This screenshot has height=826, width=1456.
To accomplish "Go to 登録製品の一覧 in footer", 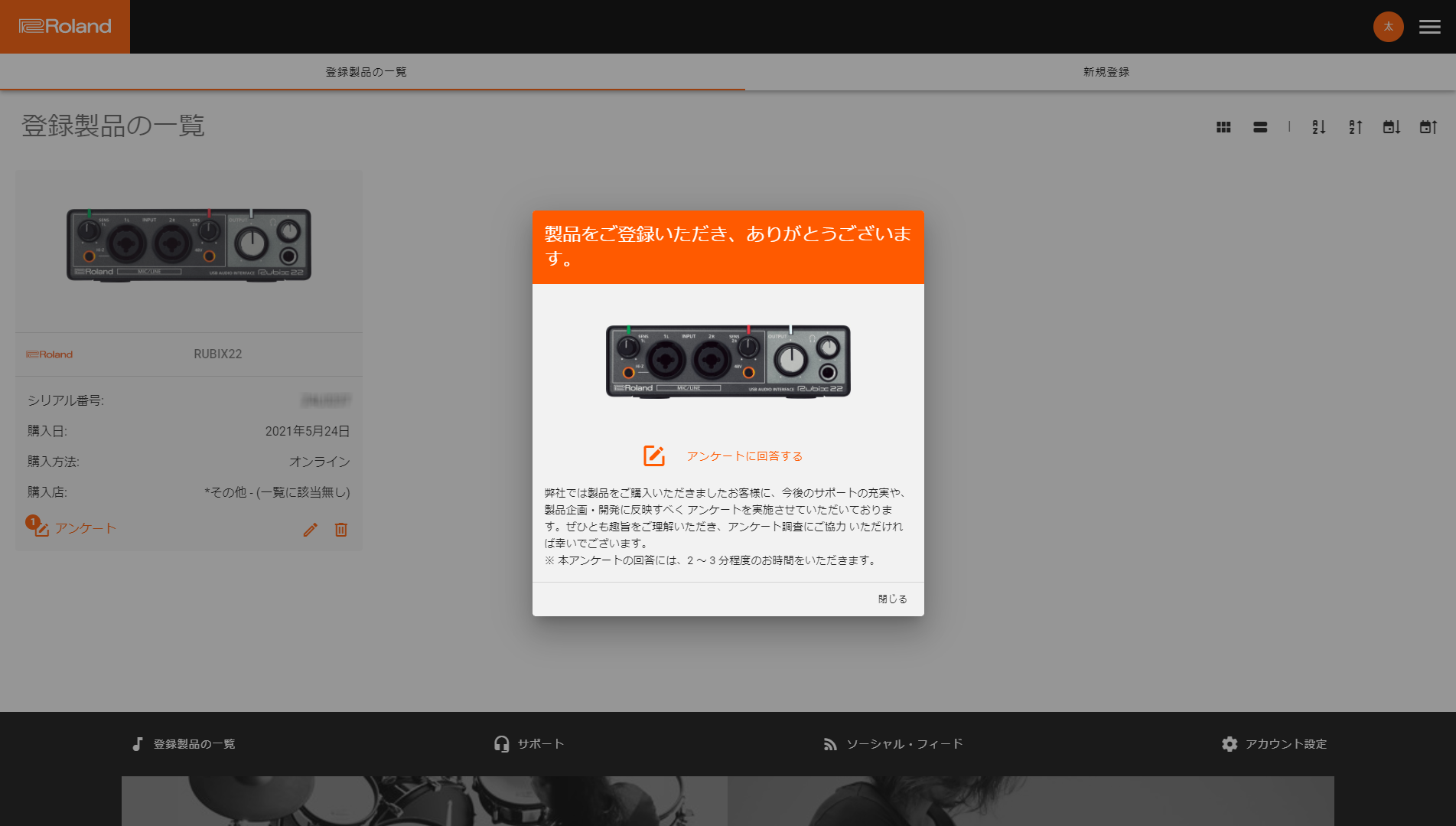I will coord(194,744).
